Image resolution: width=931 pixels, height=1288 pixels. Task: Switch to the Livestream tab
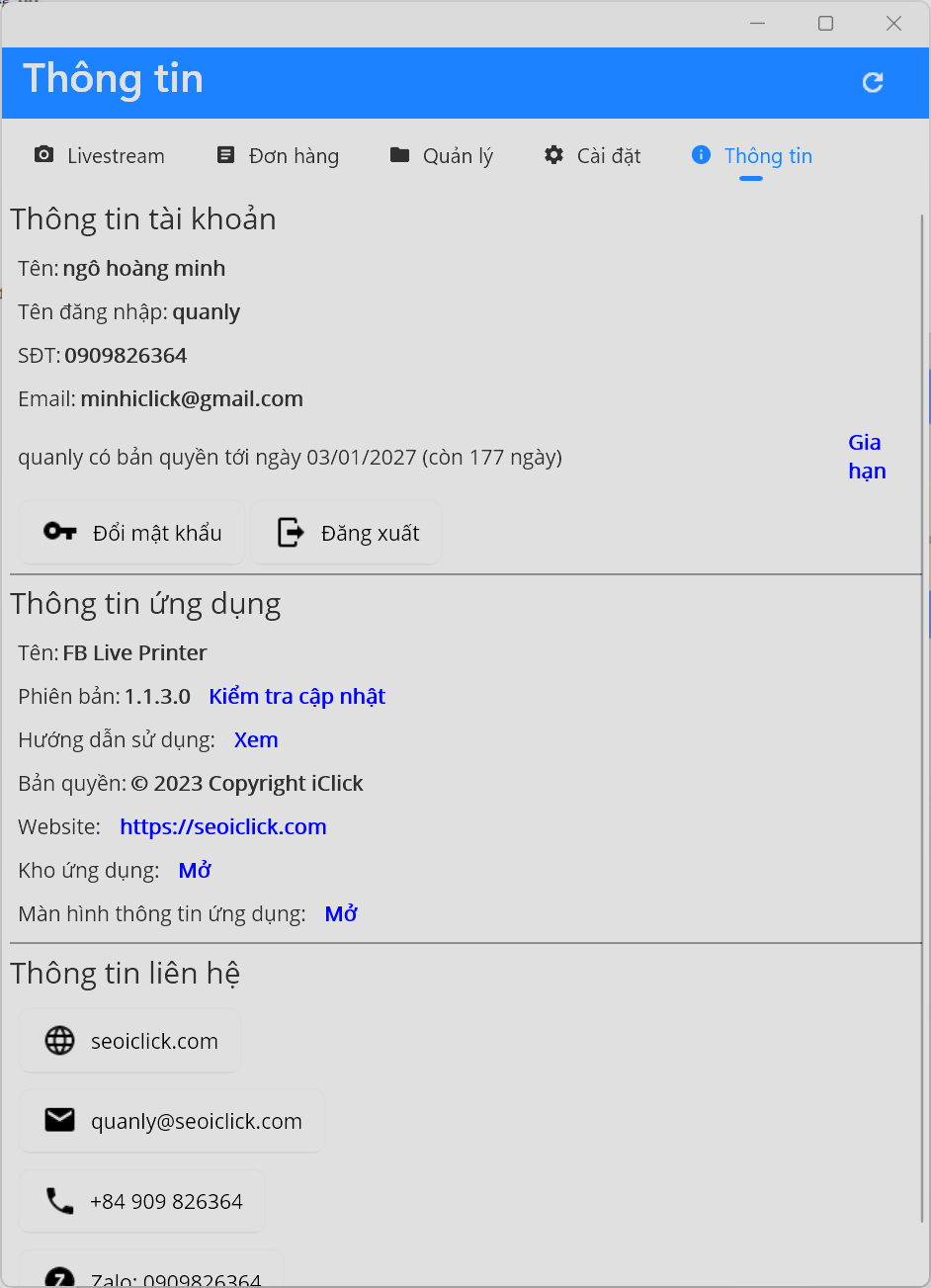coord(100,155)
